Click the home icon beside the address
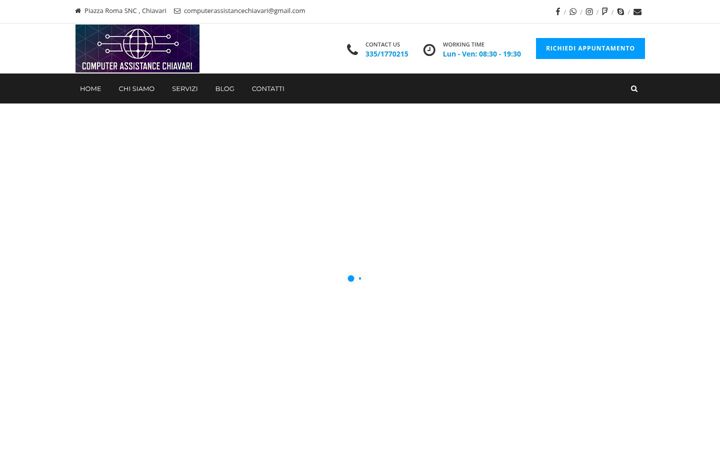This screenshot has height=450, width=720. (78, 11)
